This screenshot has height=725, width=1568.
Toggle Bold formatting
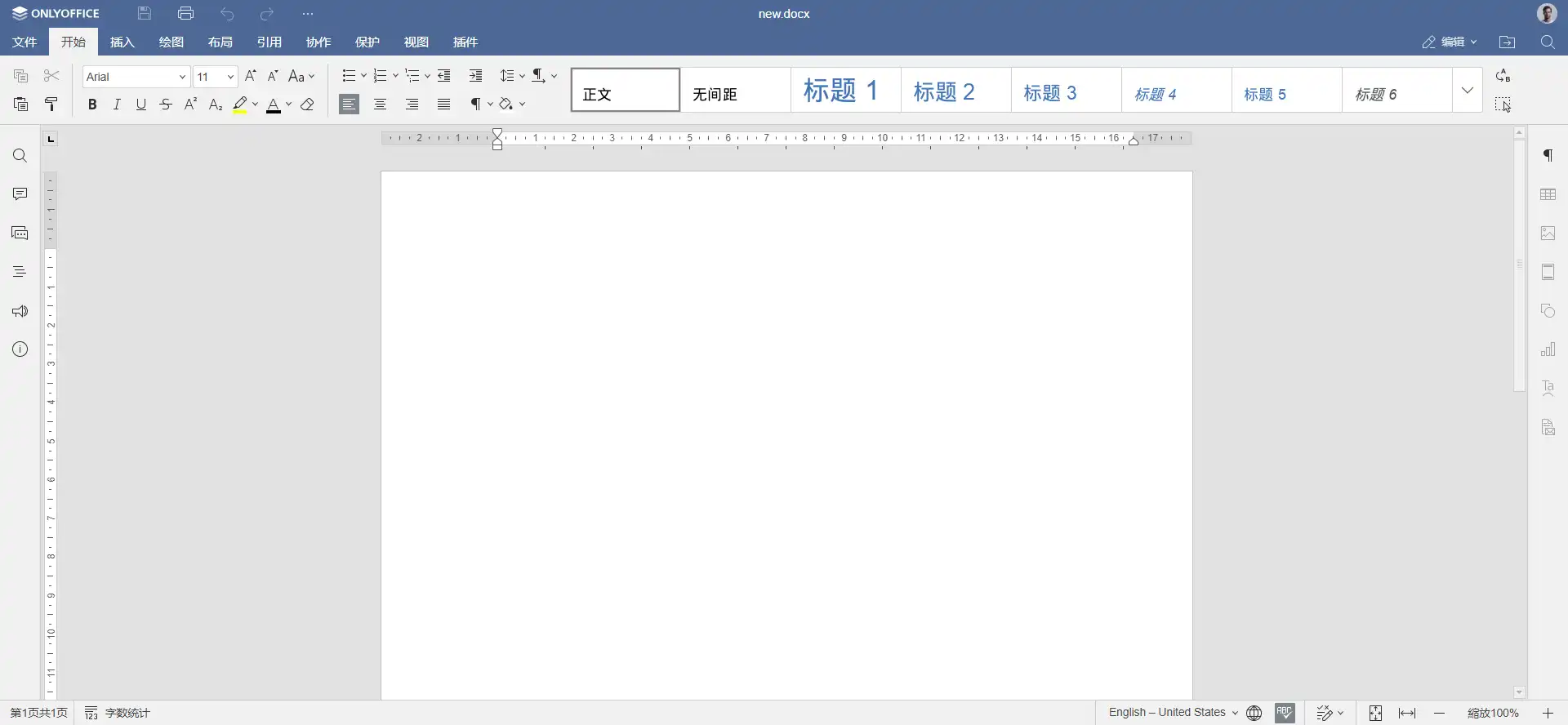[92, 105]
